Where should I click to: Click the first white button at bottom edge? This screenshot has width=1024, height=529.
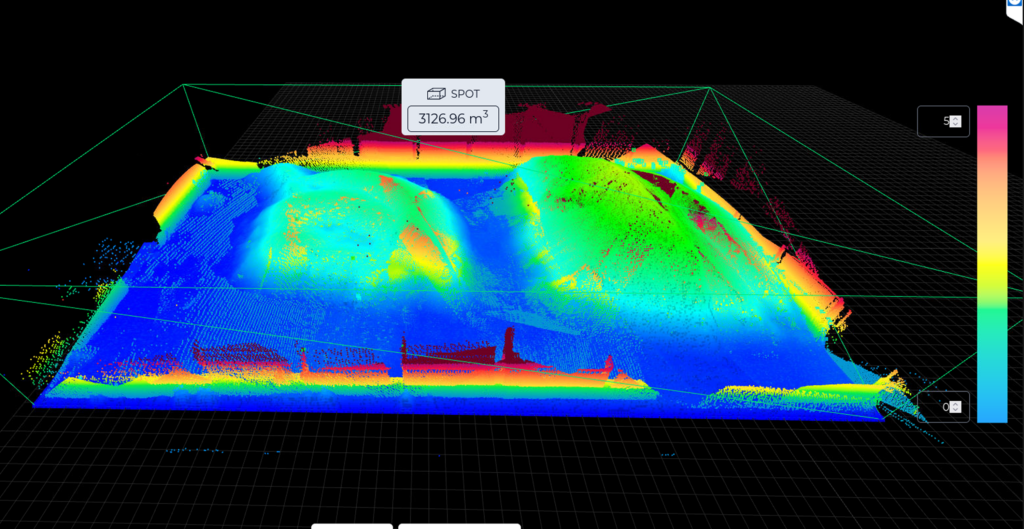(x=352, y=525)
